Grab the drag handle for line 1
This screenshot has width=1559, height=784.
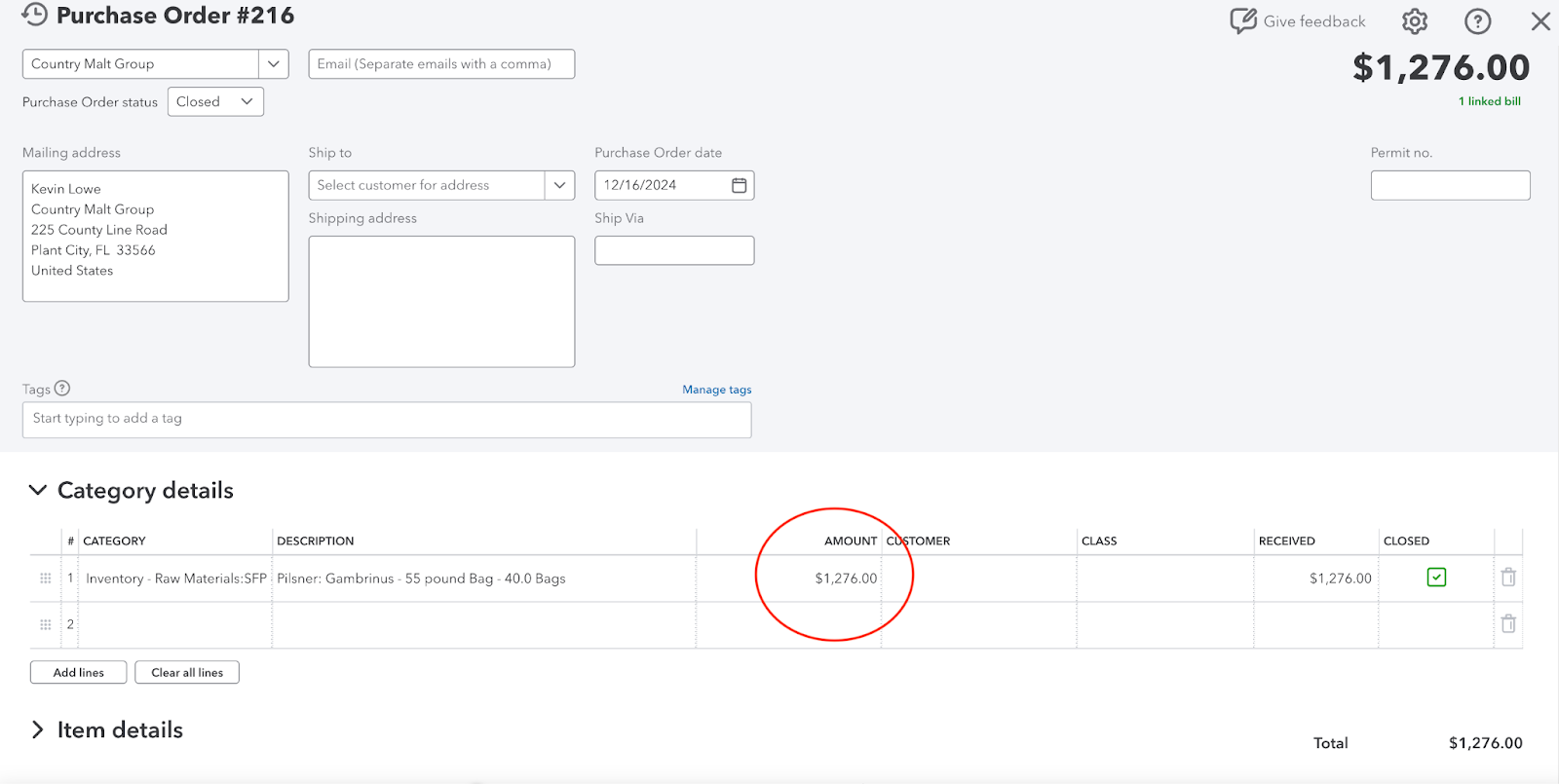(x=45, y=579)
